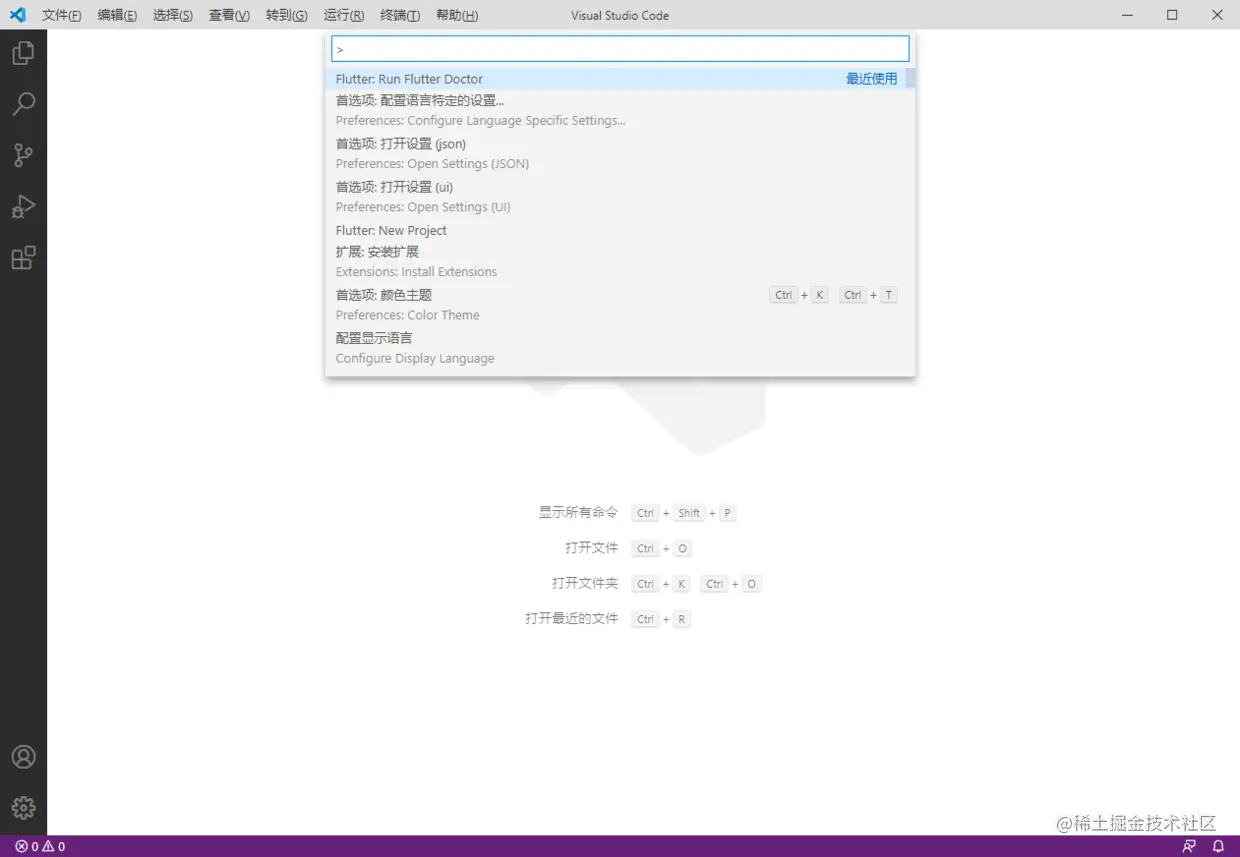Minimize the Visual Studio Code window
Screen dimensions: 1240x857
point(1127,15)
